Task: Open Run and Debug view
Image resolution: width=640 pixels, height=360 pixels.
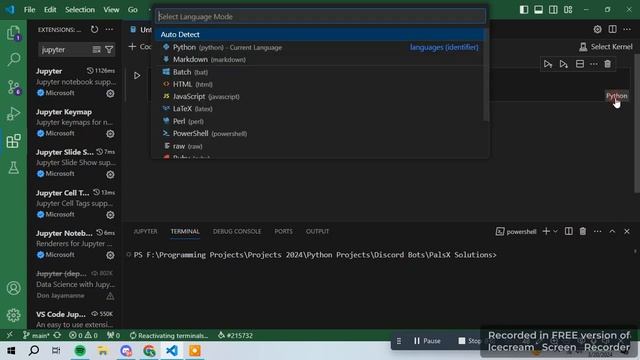Action: (13, 114)
